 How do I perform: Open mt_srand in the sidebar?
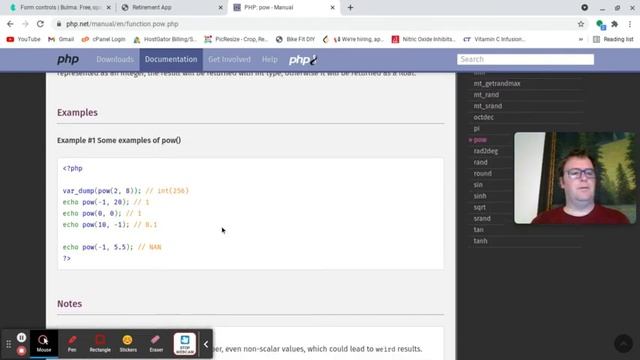[488, 106]
